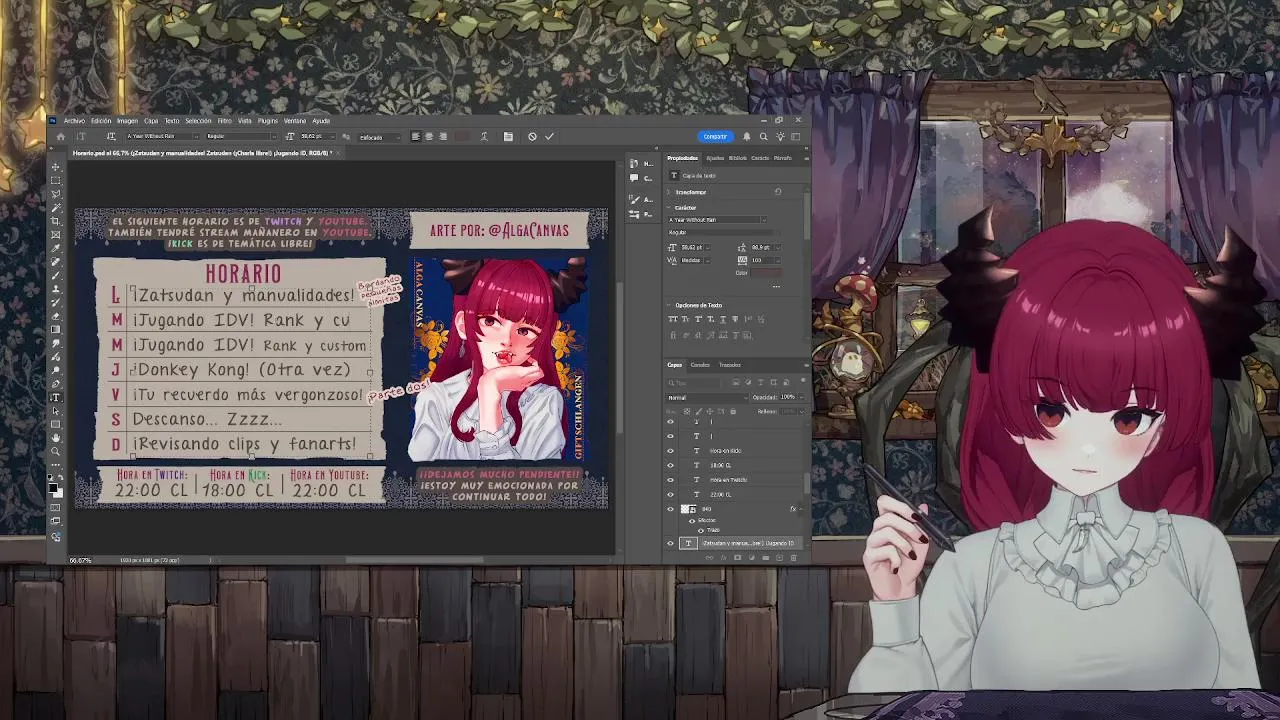Open blend mode Normal dropdown
This screenshot has width=1280, height=720.
click(706, 397)
